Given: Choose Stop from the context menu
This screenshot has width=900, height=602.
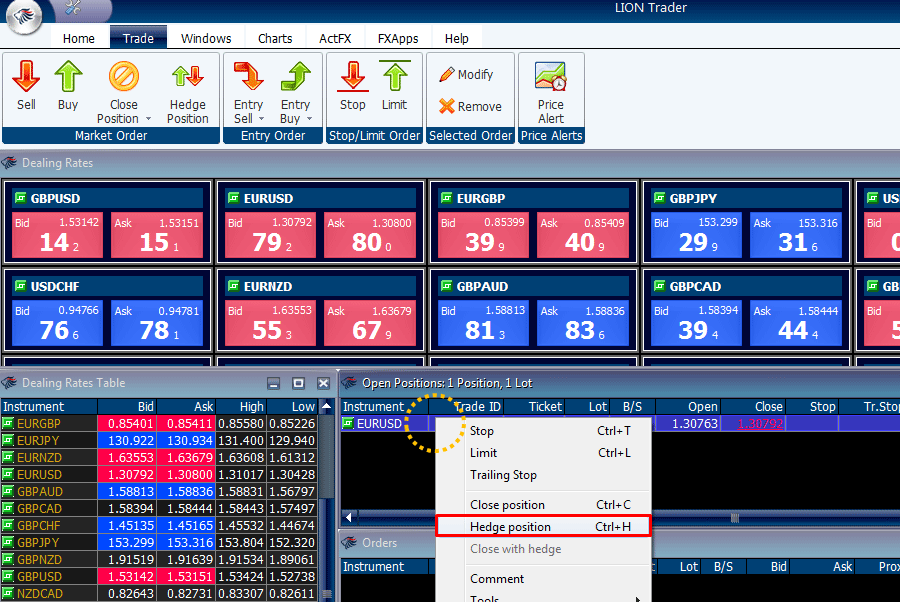Looking at the screenshot, I should coord(544,431).
